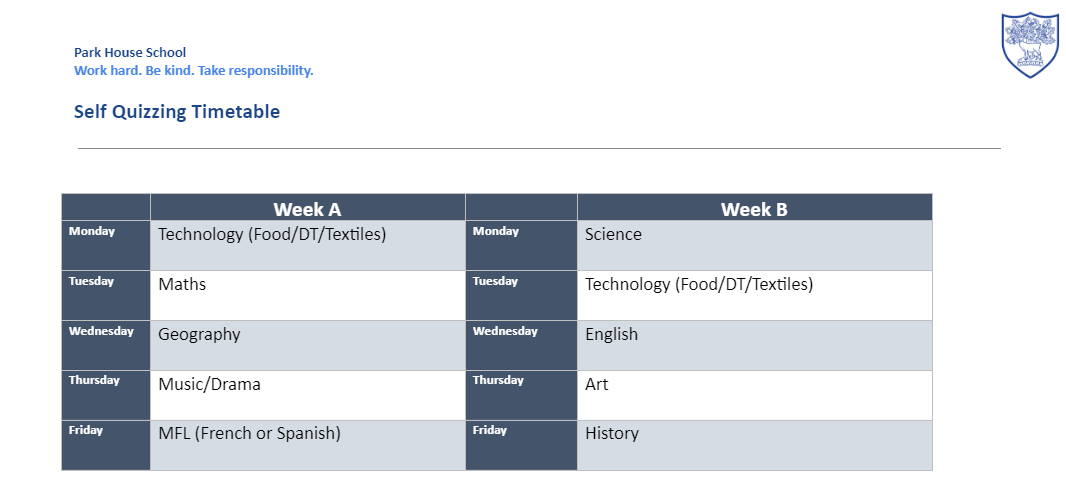Click the Work hard. Be kind motto

(194, 71)
